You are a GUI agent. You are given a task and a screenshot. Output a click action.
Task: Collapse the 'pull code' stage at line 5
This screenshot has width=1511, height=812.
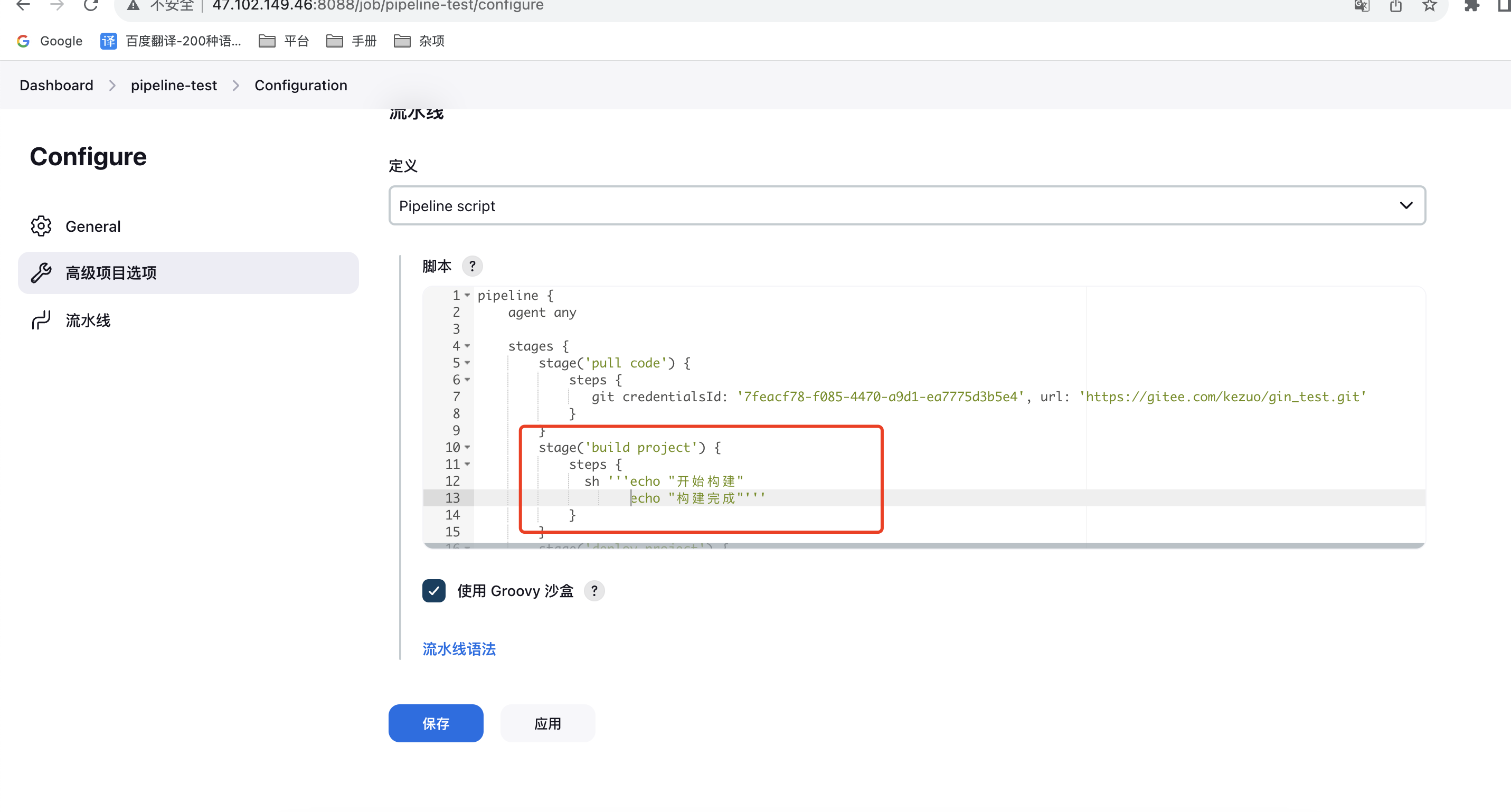[467, 363]
